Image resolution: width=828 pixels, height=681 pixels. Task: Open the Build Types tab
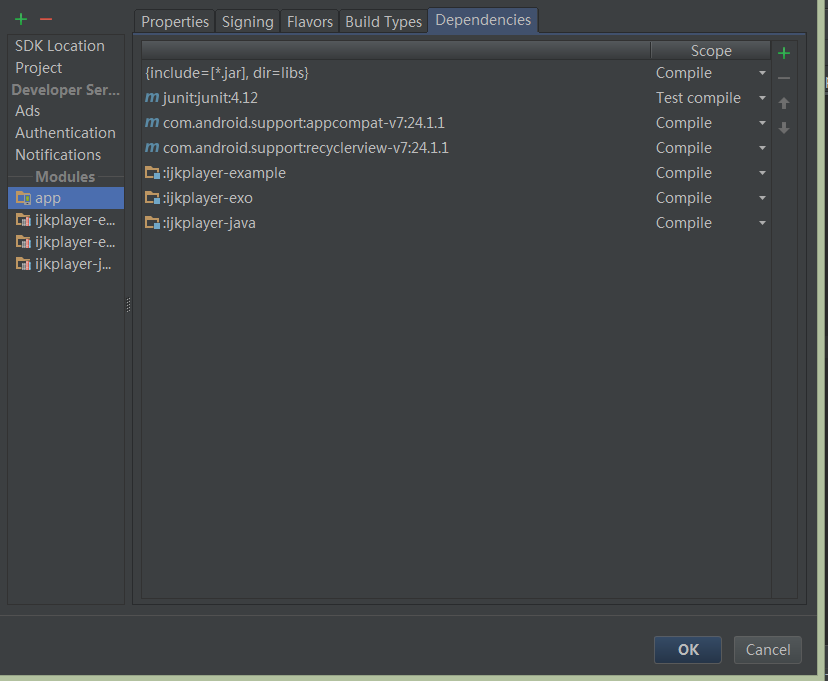click(383, 20)
